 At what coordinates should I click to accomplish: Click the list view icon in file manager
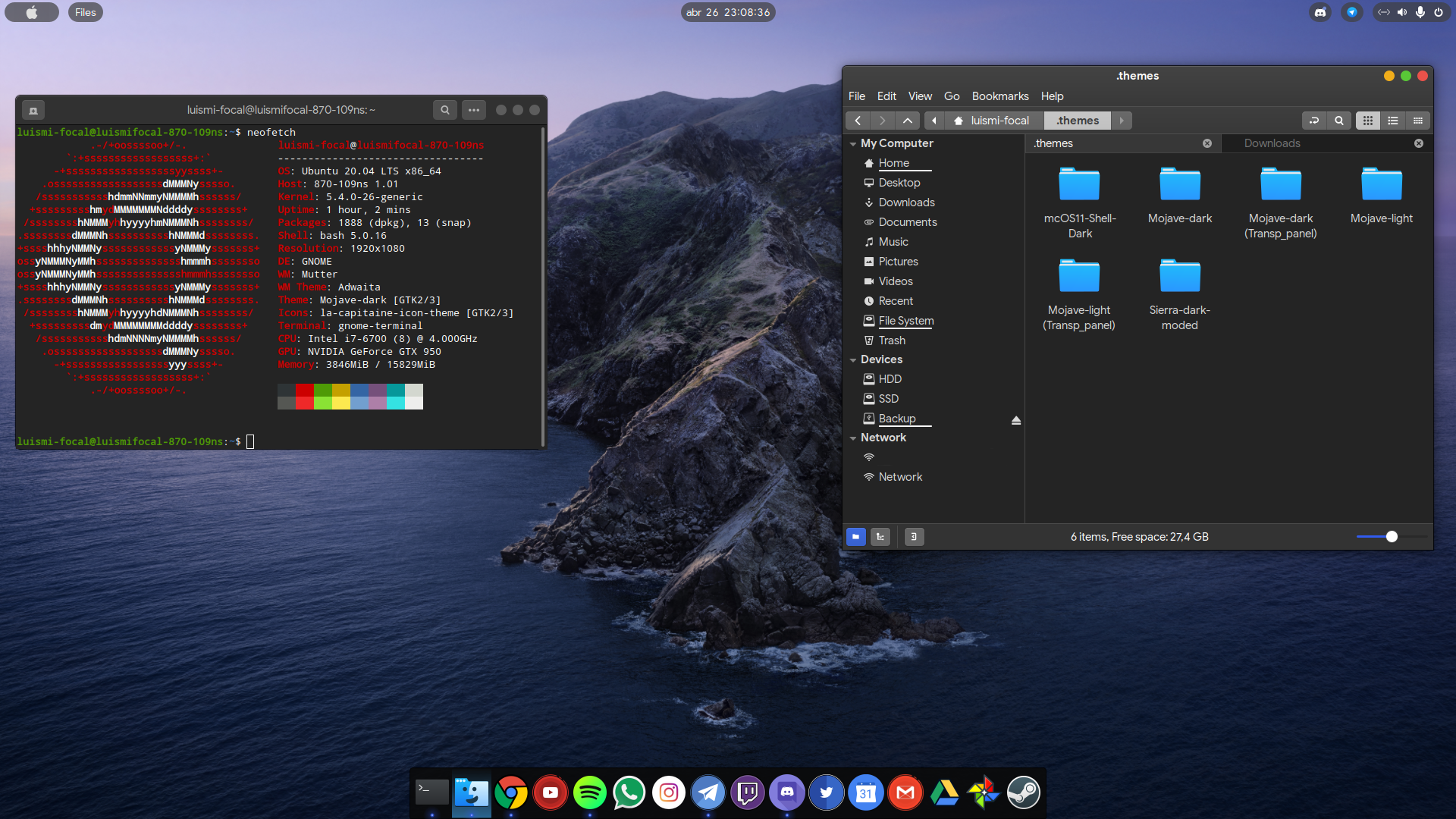pos(1393,120)
